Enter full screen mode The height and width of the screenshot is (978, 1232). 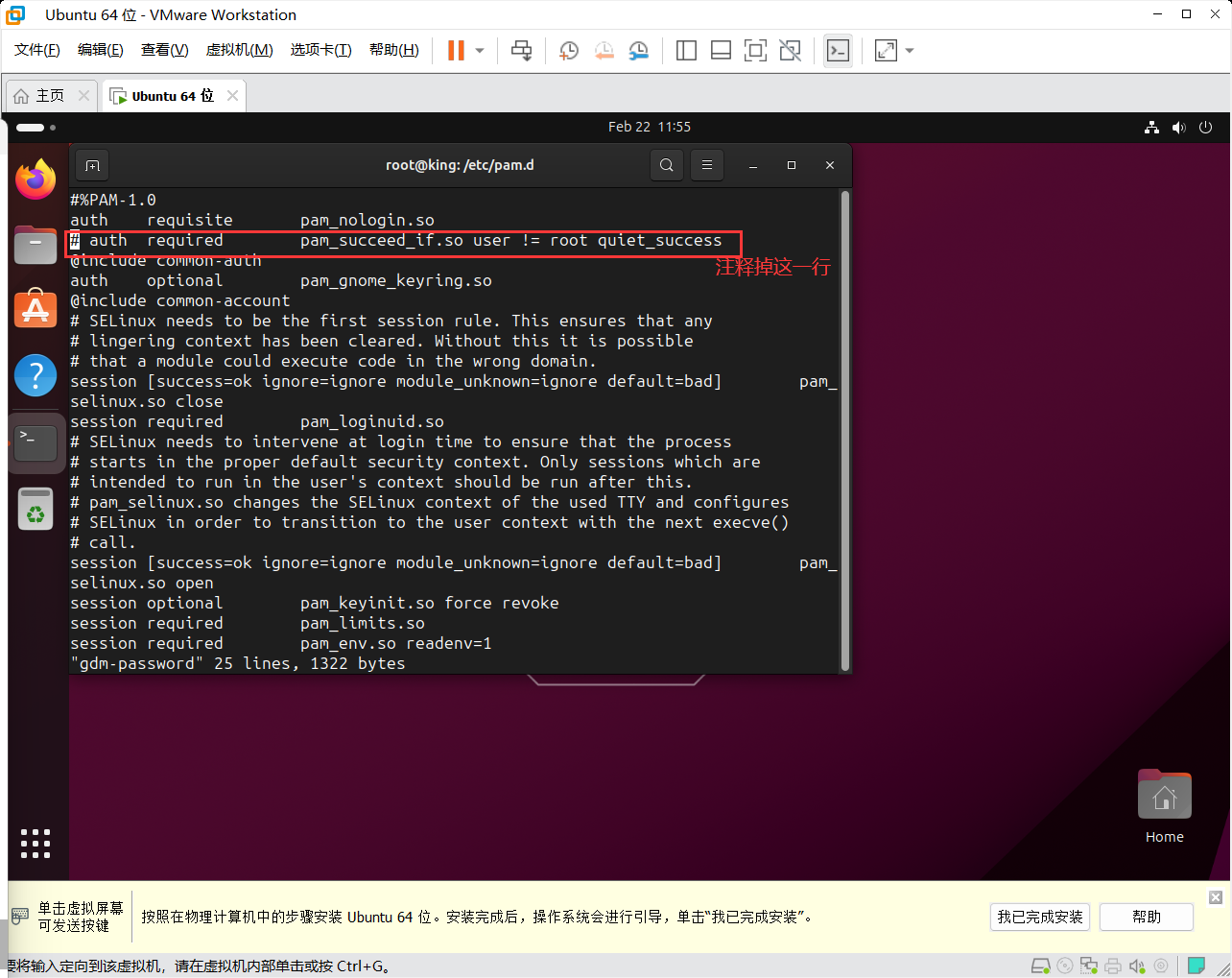[x=755, y=51]
